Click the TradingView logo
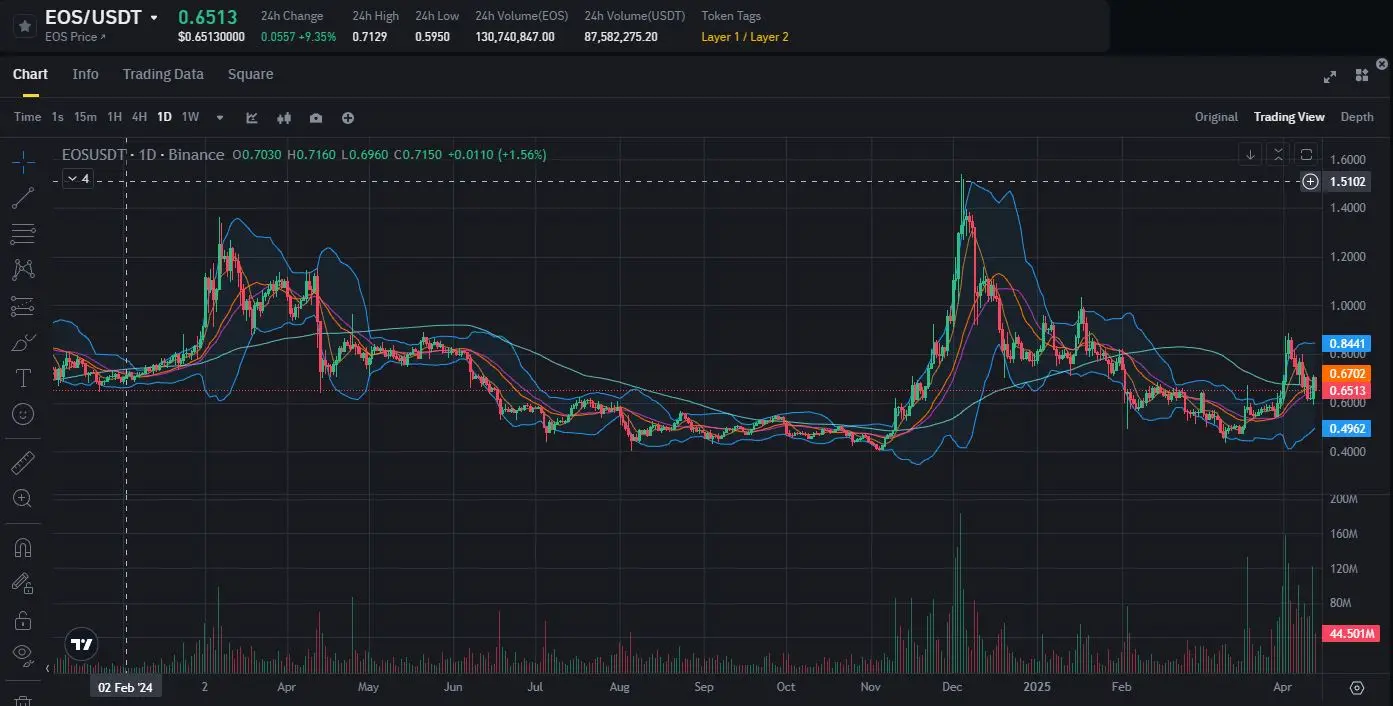This screenshot has width=1393, height=706. [82, 645]
